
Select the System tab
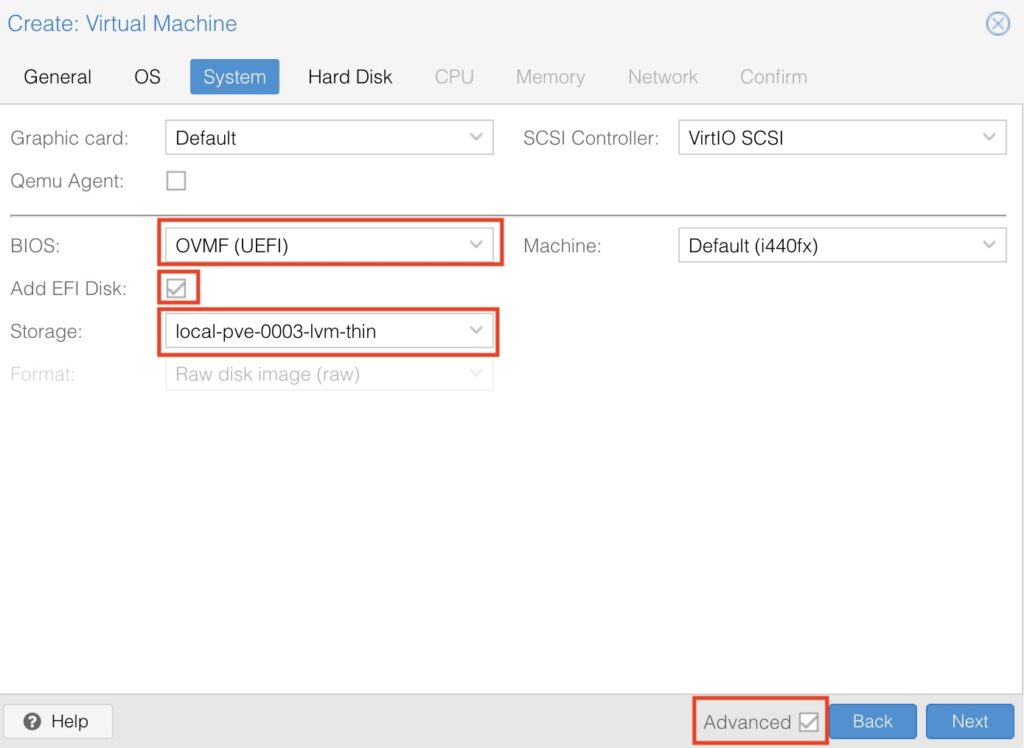234,77
